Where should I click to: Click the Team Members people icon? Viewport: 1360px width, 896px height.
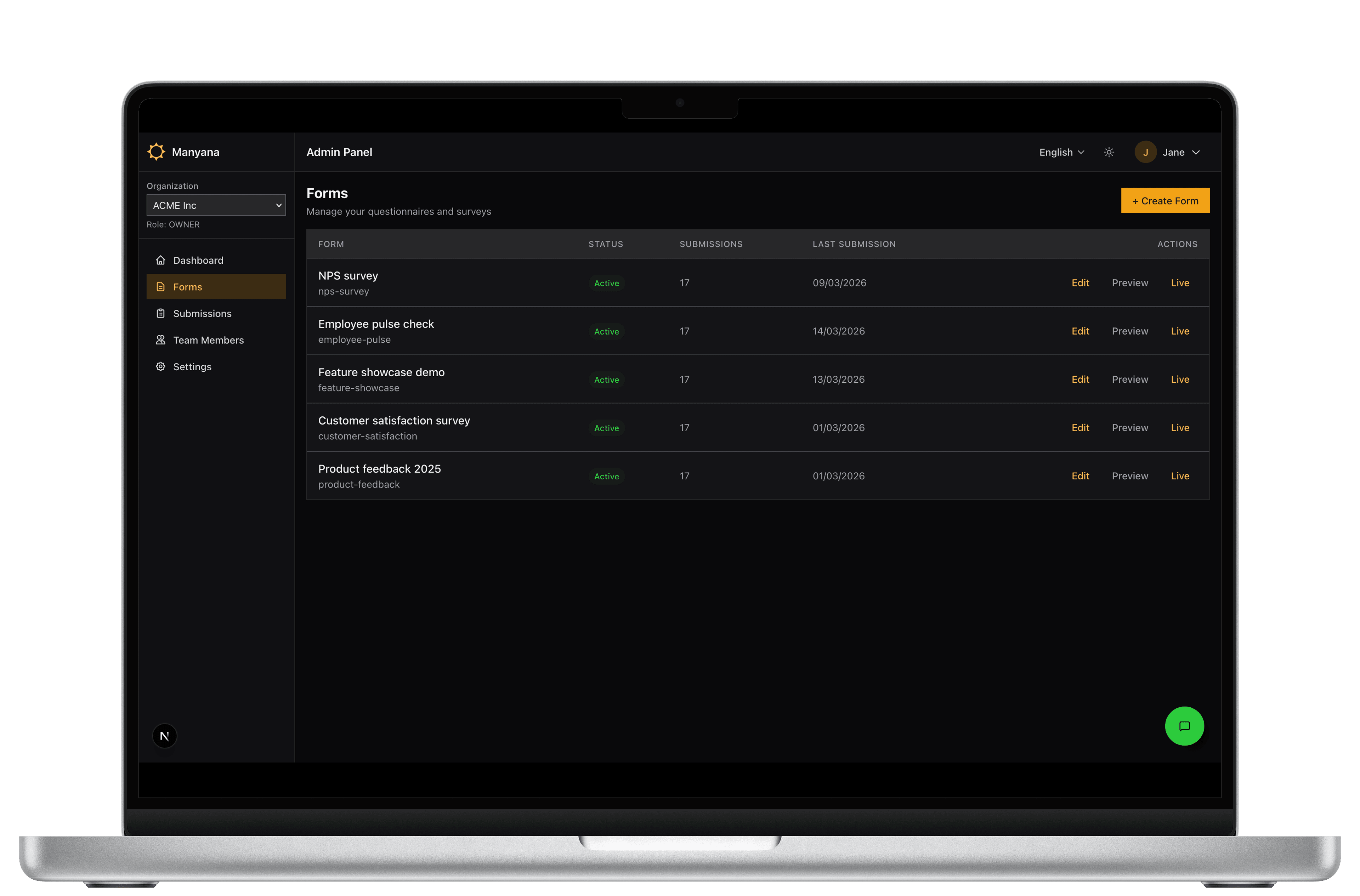[x=161, y=339]
